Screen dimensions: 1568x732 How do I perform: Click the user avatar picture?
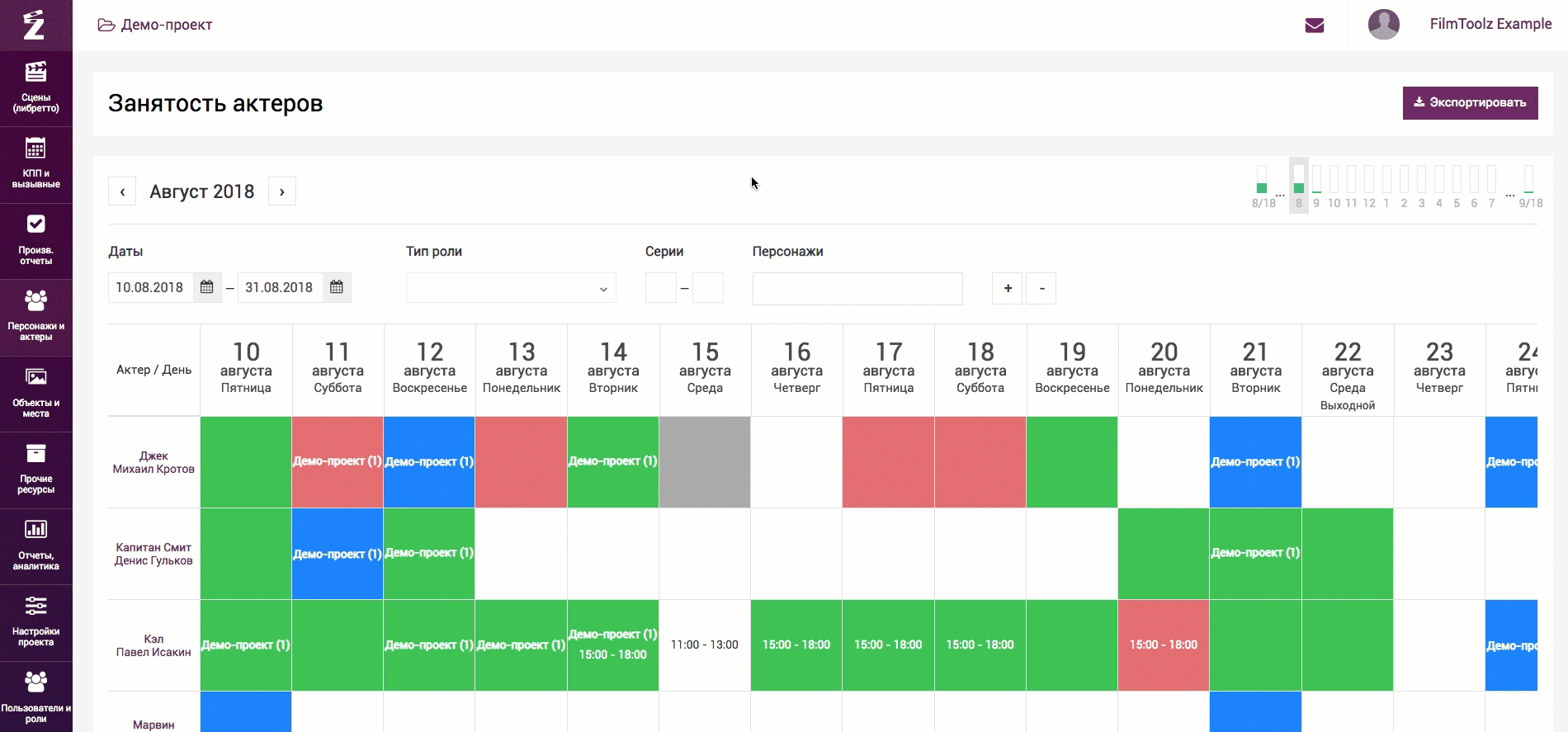click(1384, 24)
